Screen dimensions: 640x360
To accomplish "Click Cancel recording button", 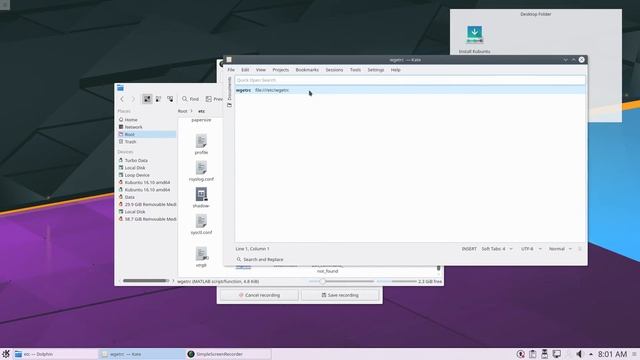I will coord(260,295).
